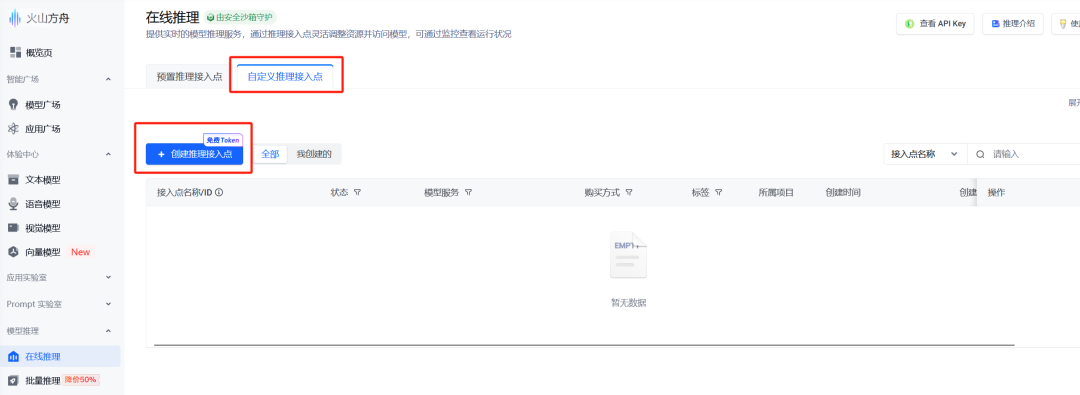
Task: Click the 批量推理 icon
Action: [13, 381]
